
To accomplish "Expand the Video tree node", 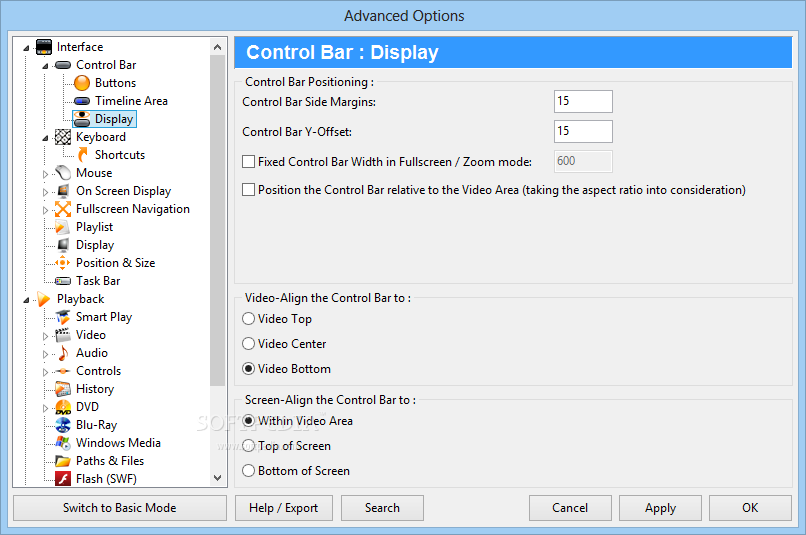I will tap(45, 336).
